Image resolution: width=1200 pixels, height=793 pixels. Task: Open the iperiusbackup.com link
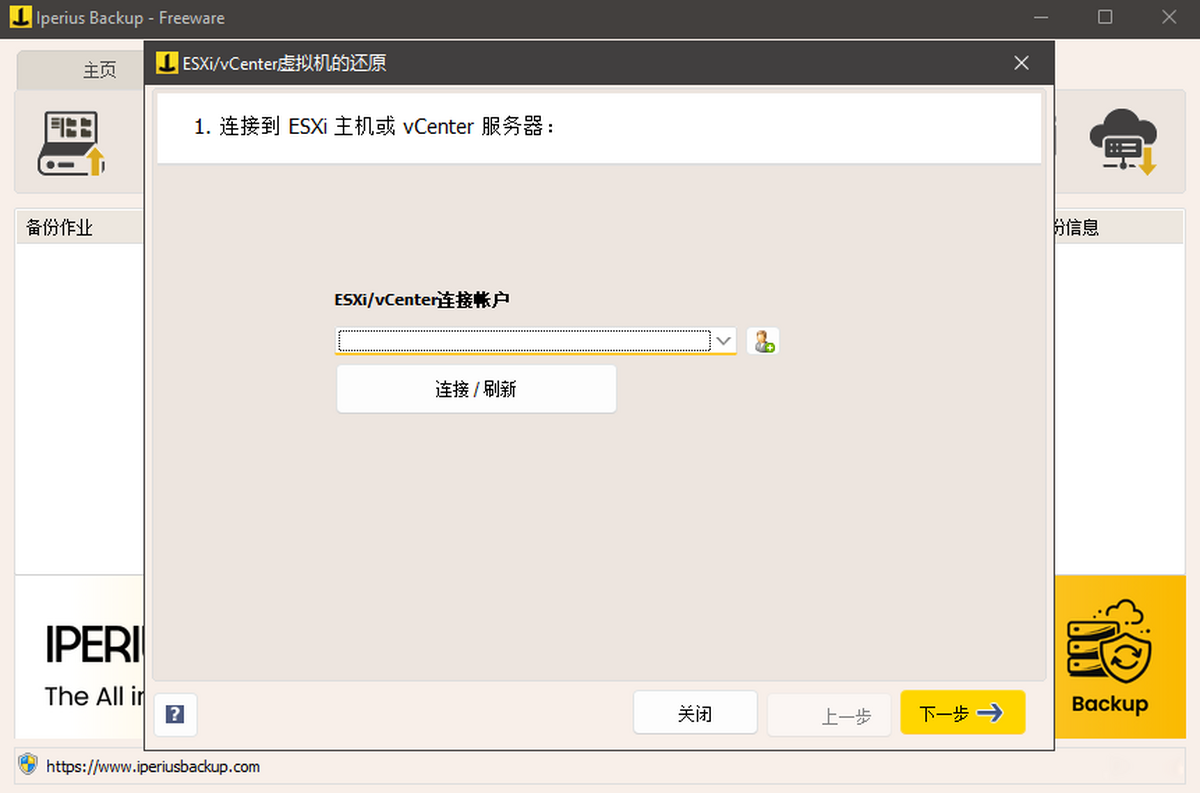[152, 767]
